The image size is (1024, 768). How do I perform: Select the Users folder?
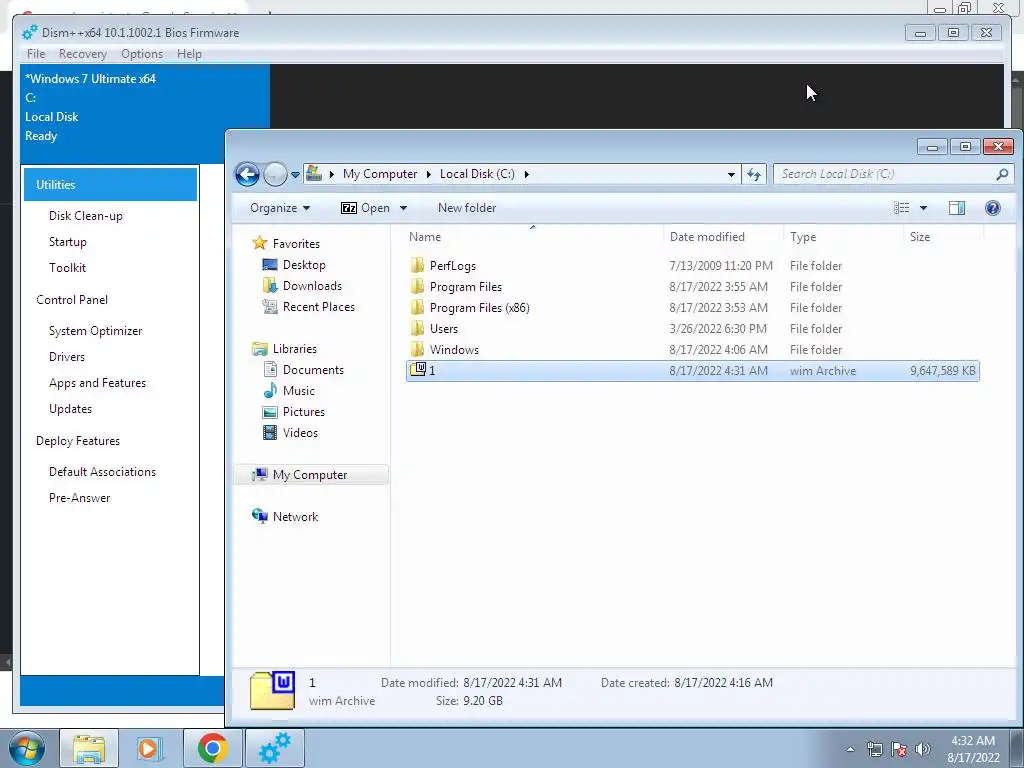pyautogui.click(x=692, y=328)
